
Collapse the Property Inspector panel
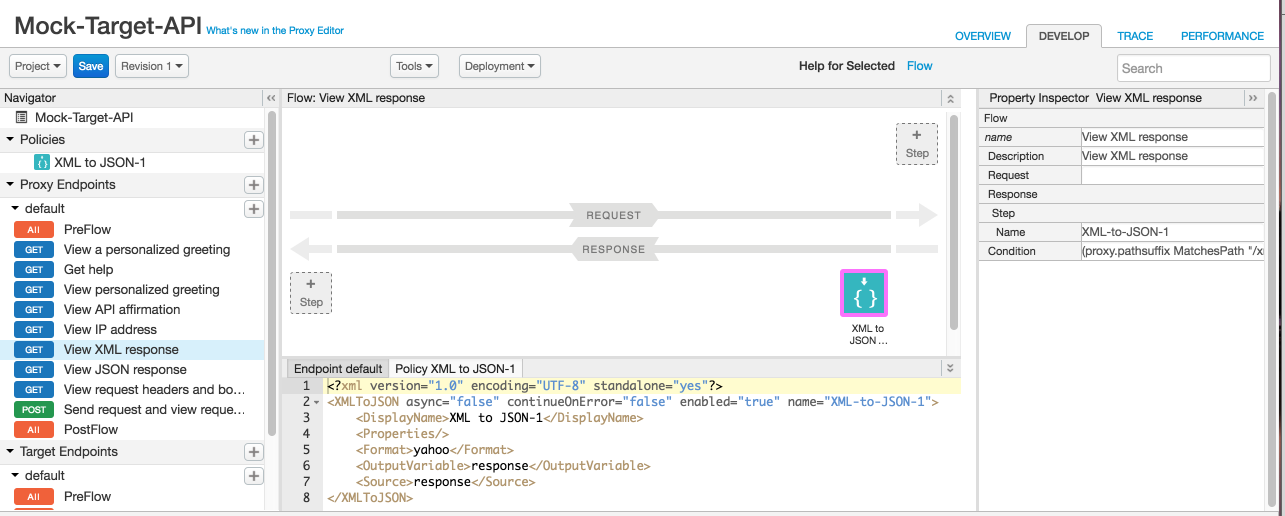point(1252,98)
